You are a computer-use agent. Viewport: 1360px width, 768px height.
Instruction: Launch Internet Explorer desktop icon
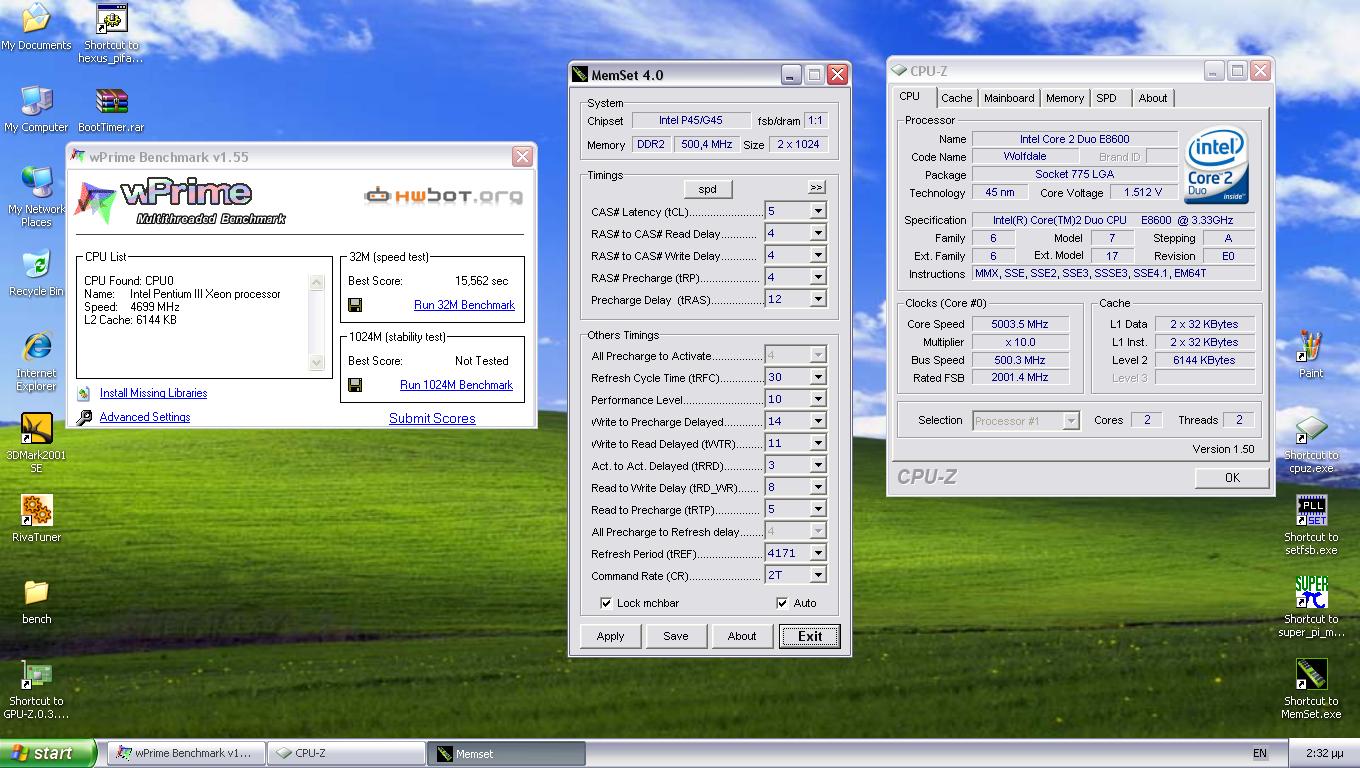point(36,347)
